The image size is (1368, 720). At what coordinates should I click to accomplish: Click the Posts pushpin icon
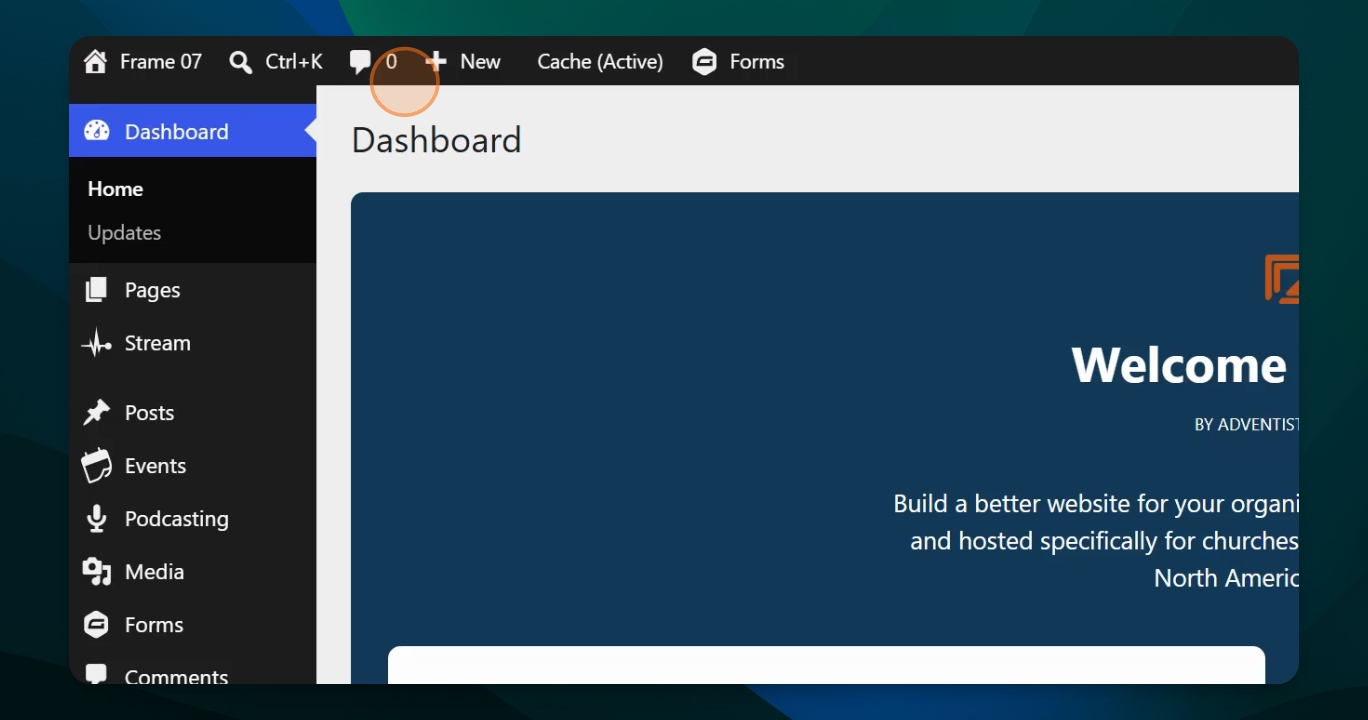[96, 413]
